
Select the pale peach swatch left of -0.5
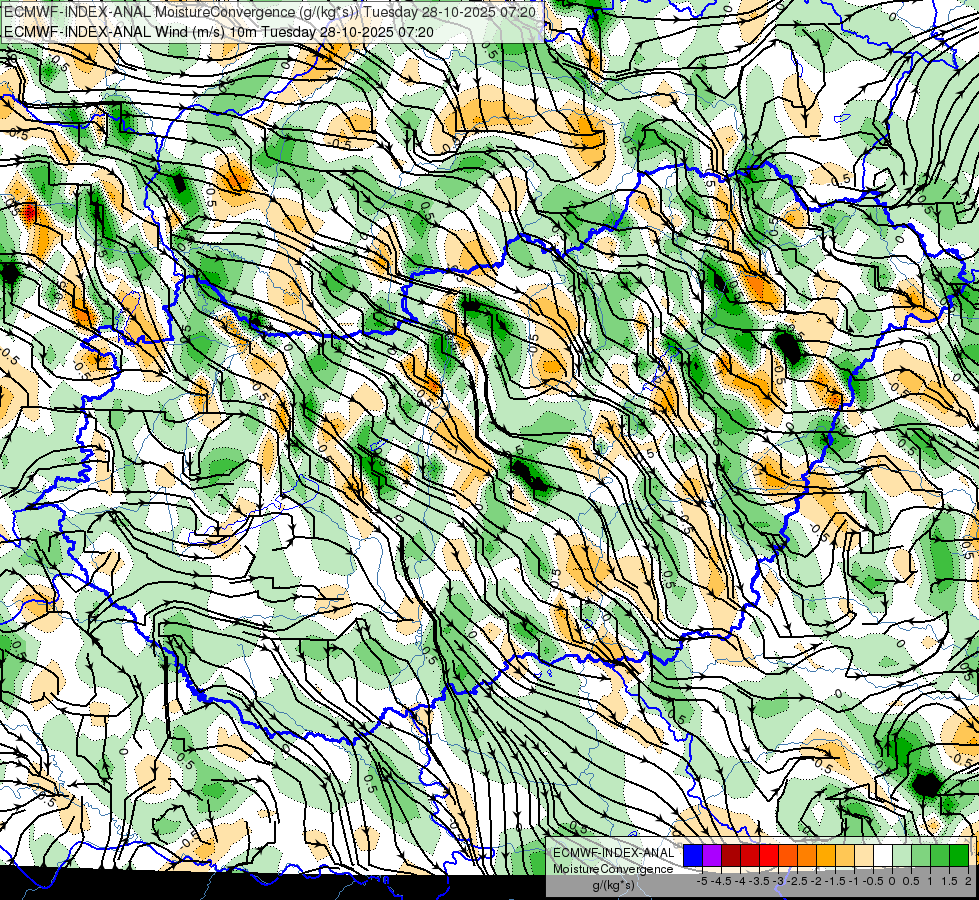(864, 855)
